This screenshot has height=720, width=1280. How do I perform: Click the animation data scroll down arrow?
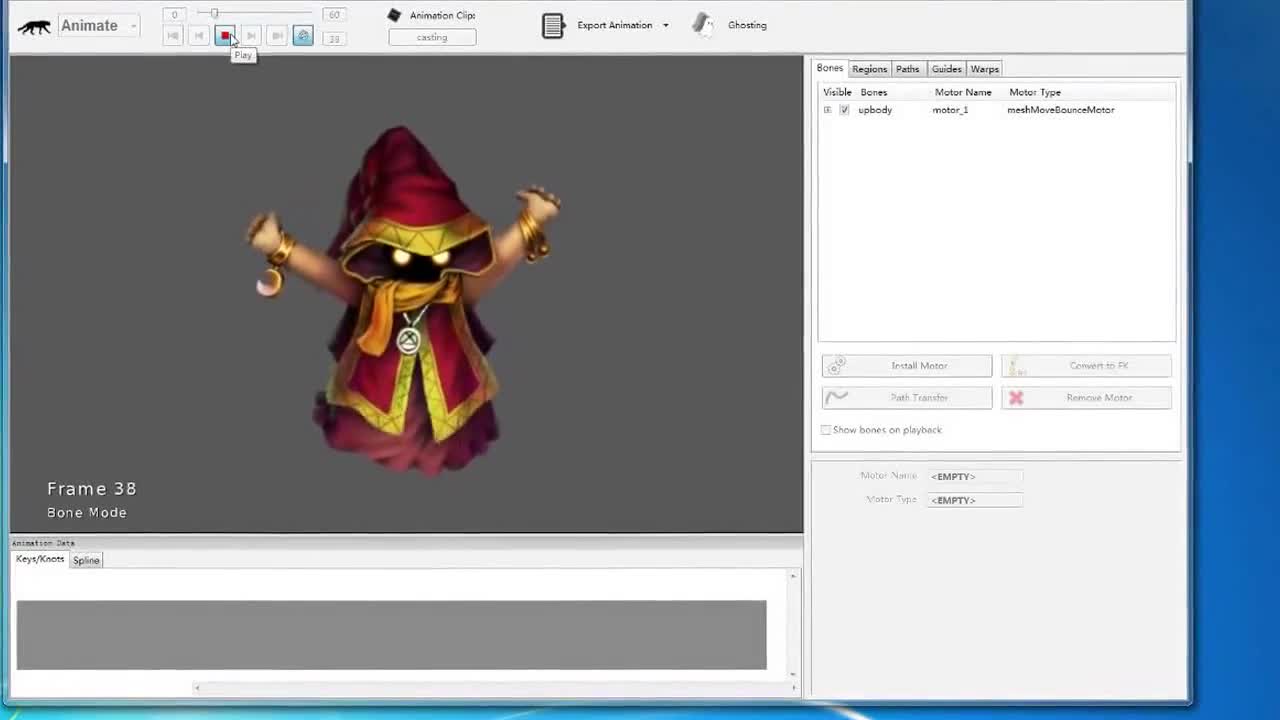(793, 673)
